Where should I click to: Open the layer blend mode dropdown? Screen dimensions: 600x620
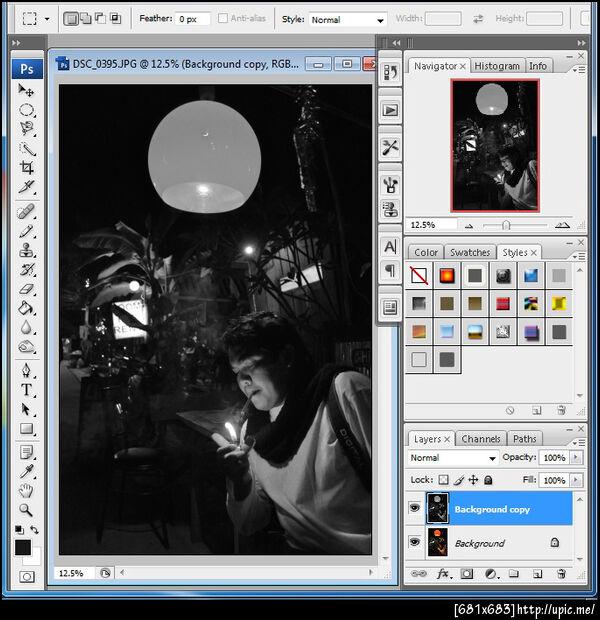(453, 458)
